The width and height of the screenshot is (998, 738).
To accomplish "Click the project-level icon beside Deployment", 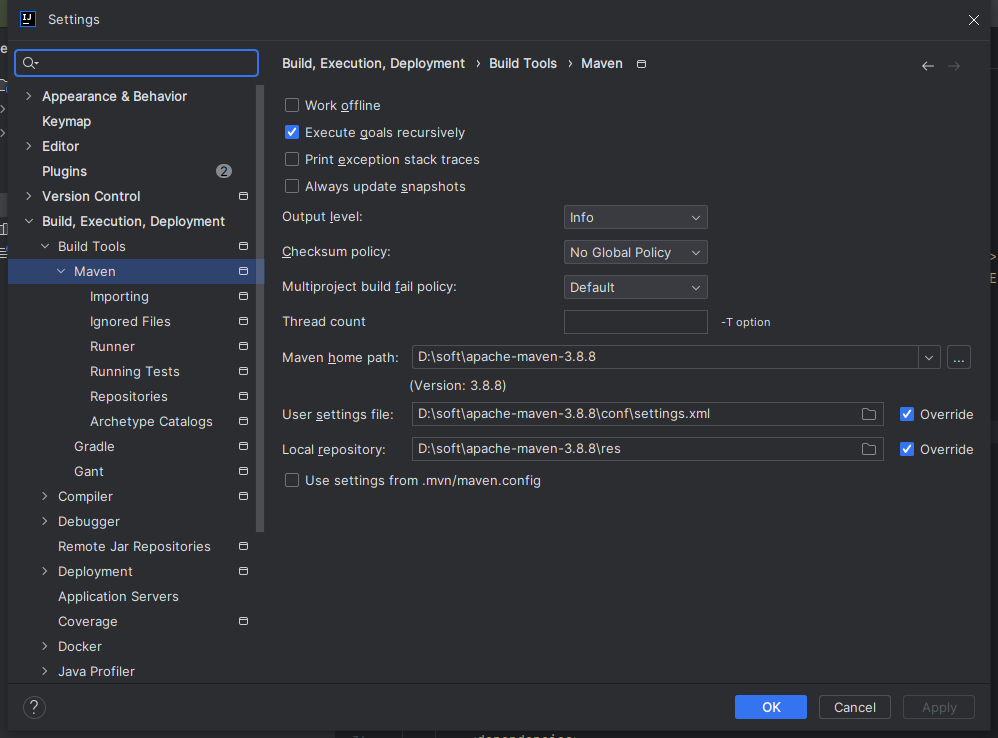I will pos(243,571).
